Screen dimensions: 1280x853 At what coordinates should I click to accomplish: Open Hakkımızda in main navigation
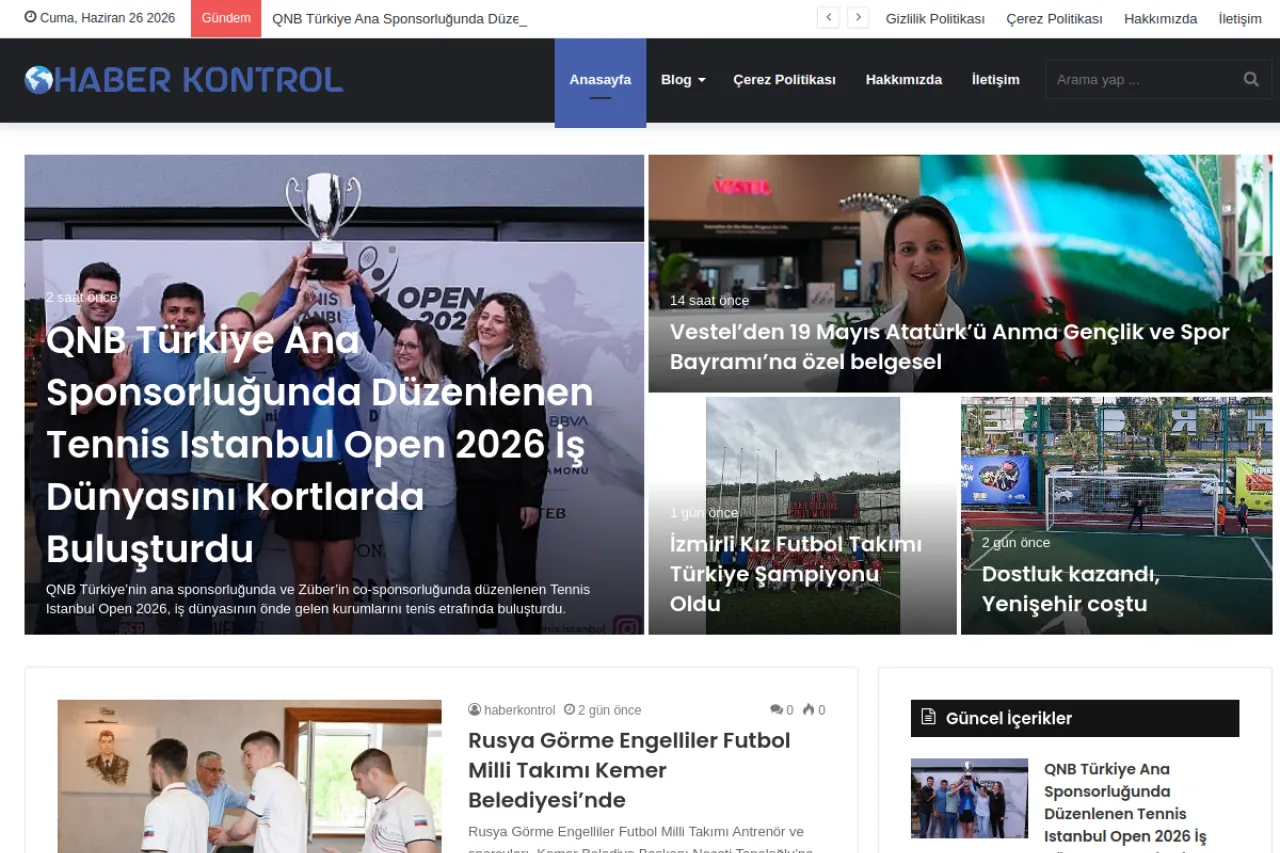[903, 80]
